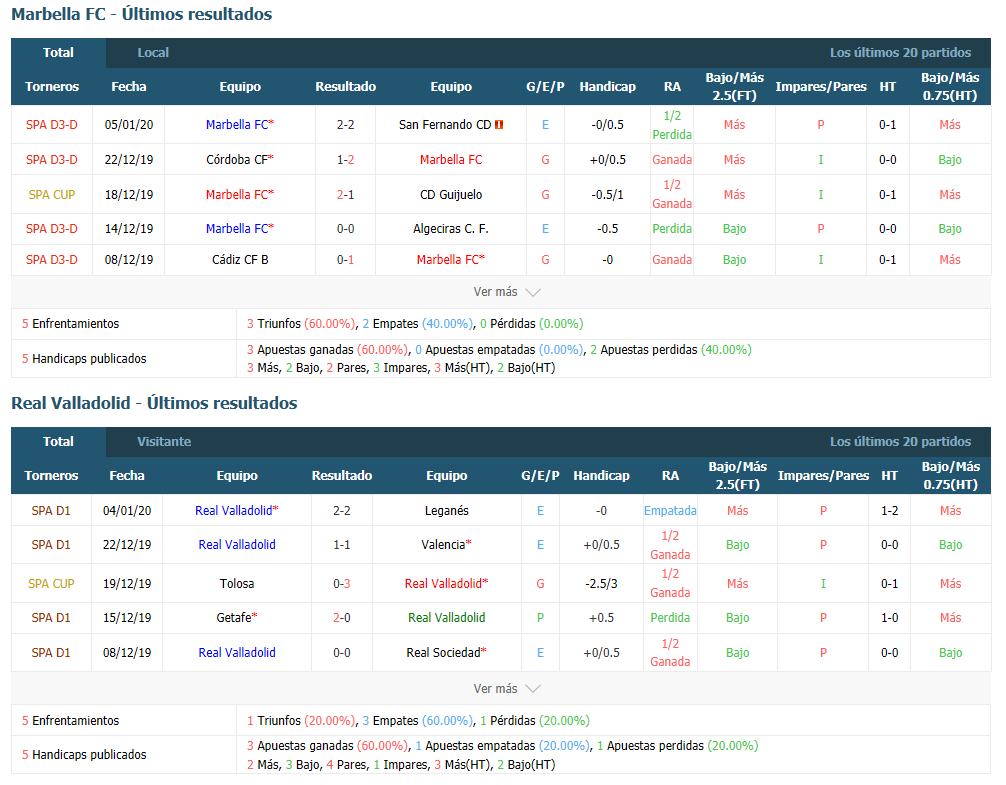This screenshot has height=785, width=1006.
Task: Click the Torneros header in Marbella FC table
Action: 51,87
